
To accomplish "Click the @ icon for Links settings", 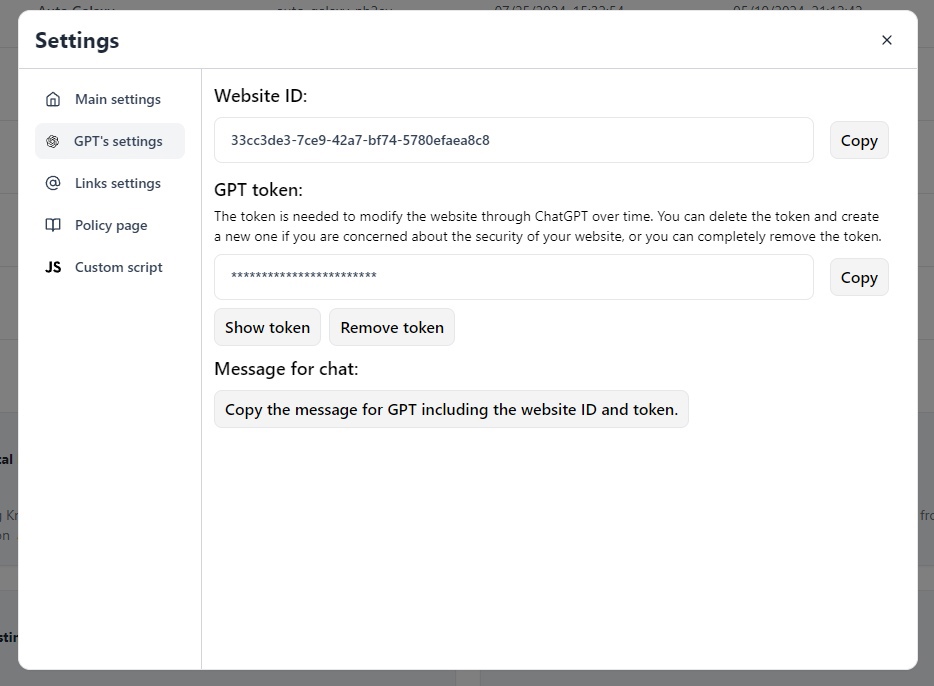I will [53, 183].
